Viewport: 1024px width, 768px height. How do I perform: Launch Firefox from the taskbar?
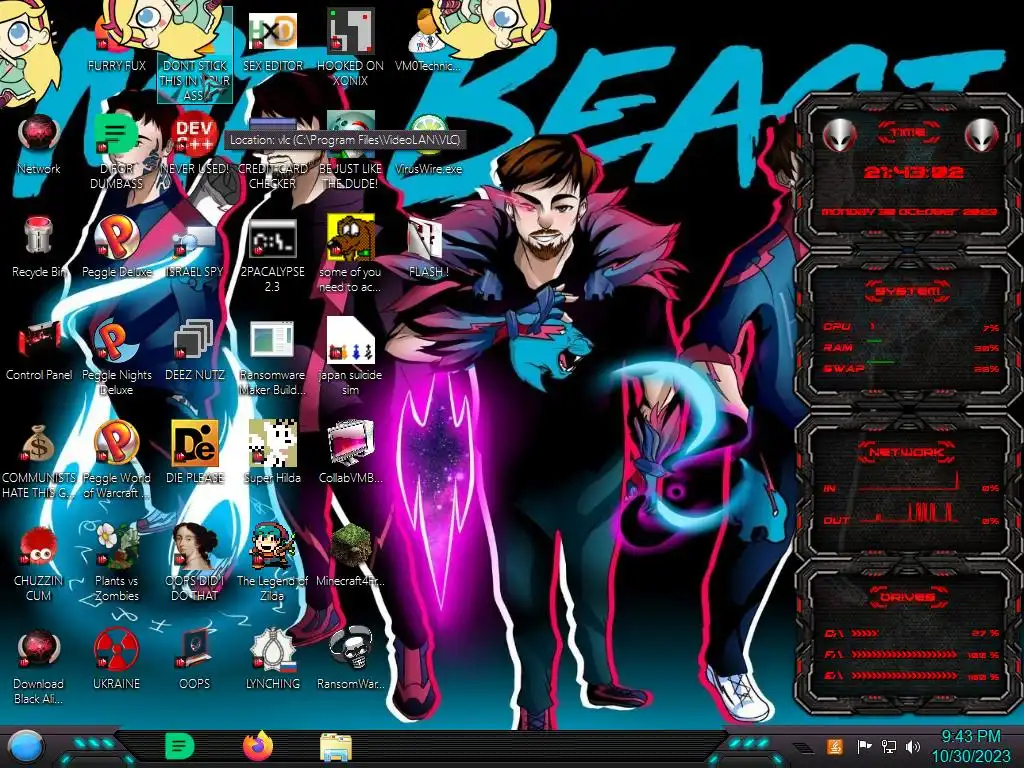[x=258, y=746]
